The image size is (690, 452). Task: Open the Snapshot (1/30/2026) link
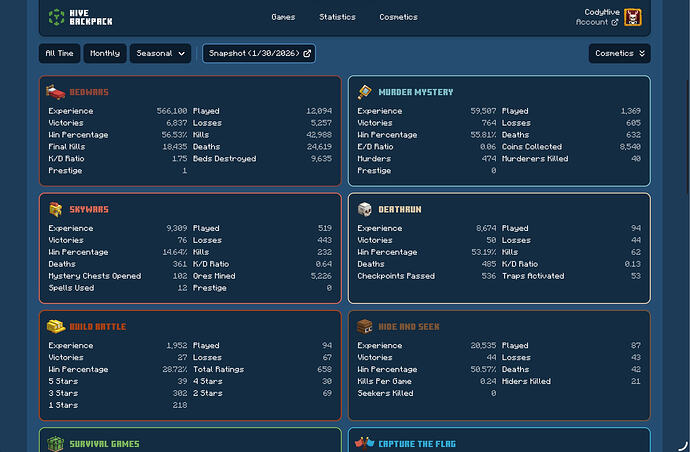click(259, 53)
